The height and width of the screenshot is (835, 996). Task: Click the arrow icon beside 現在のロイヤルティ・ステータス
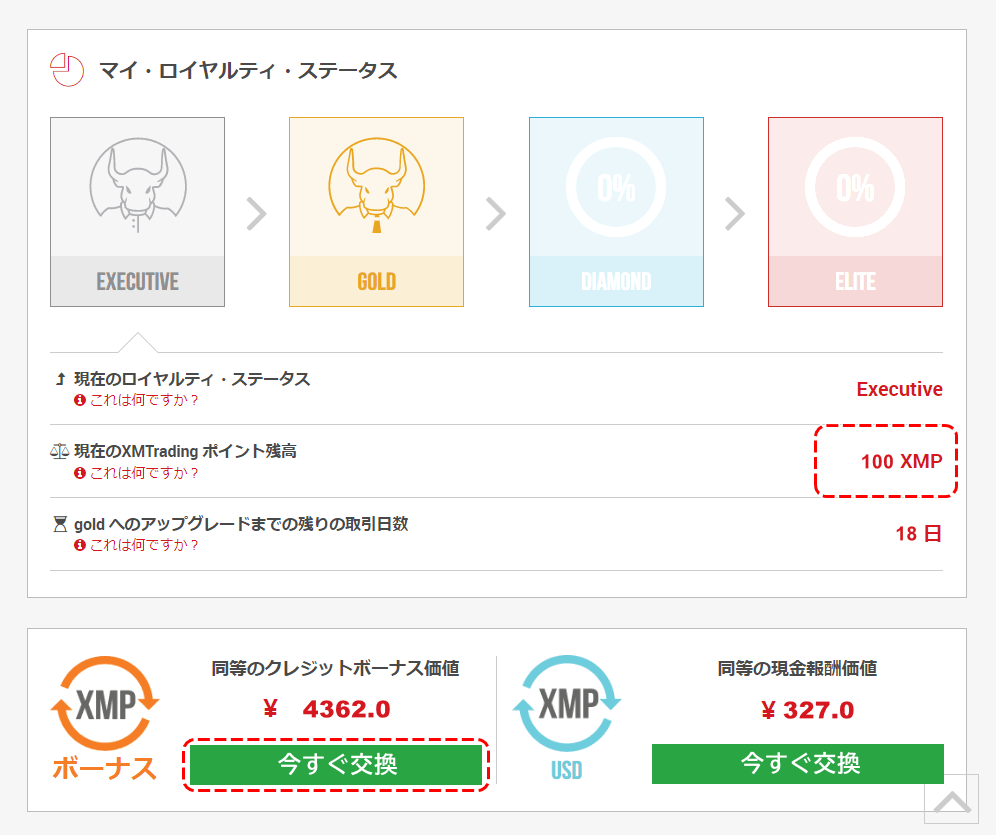click(x=60, y=380)
